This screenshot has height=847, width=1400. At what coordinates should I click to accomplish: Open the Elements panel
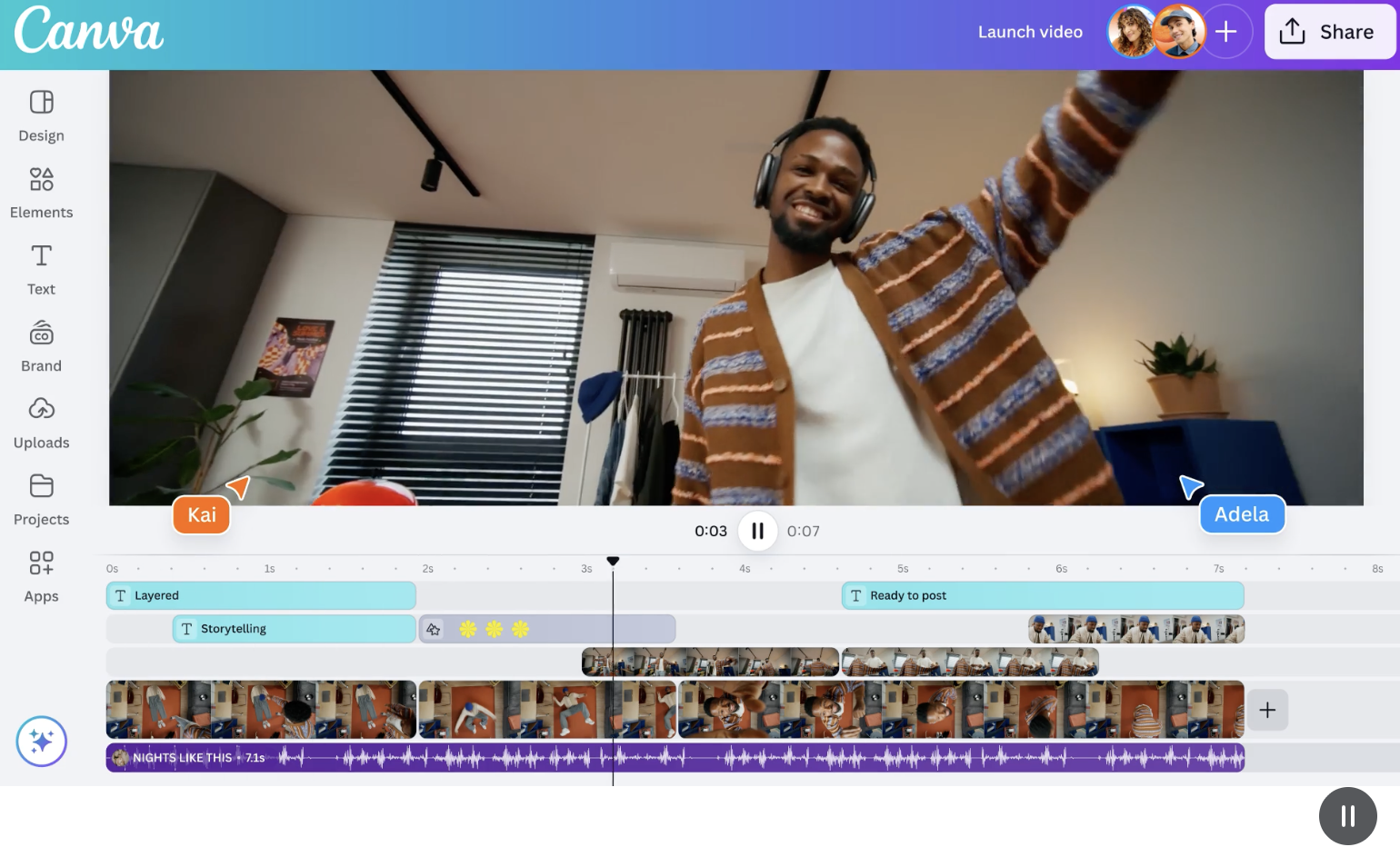click(41, 193)
